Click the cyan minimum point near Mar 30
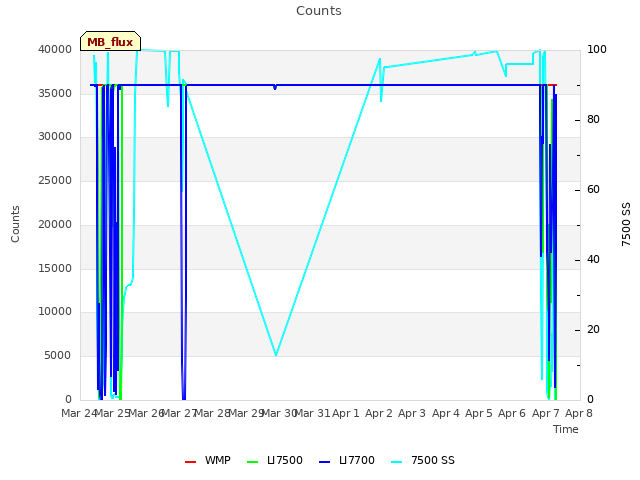This screenshot has height=480, width=640. [x=276, y=355]
